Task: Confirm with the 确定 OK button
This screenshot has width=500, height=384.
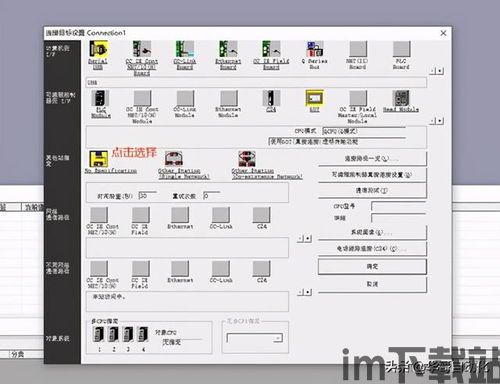Action: pos(372,267)
